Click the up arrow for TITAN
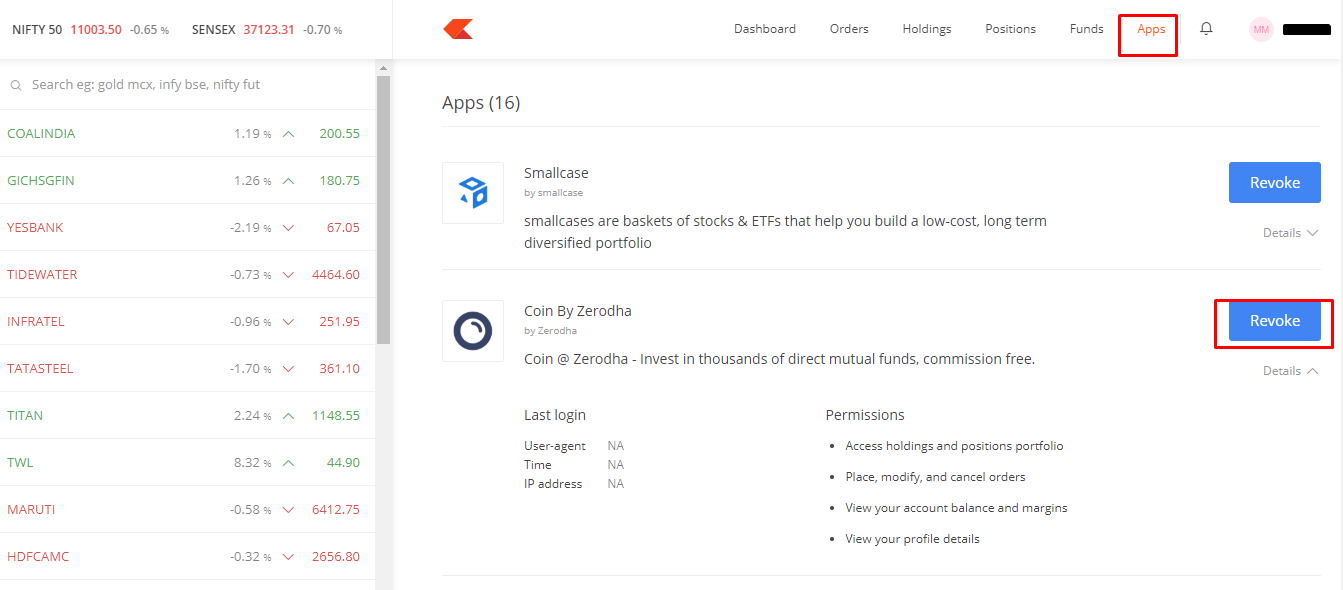 (289, 416)
